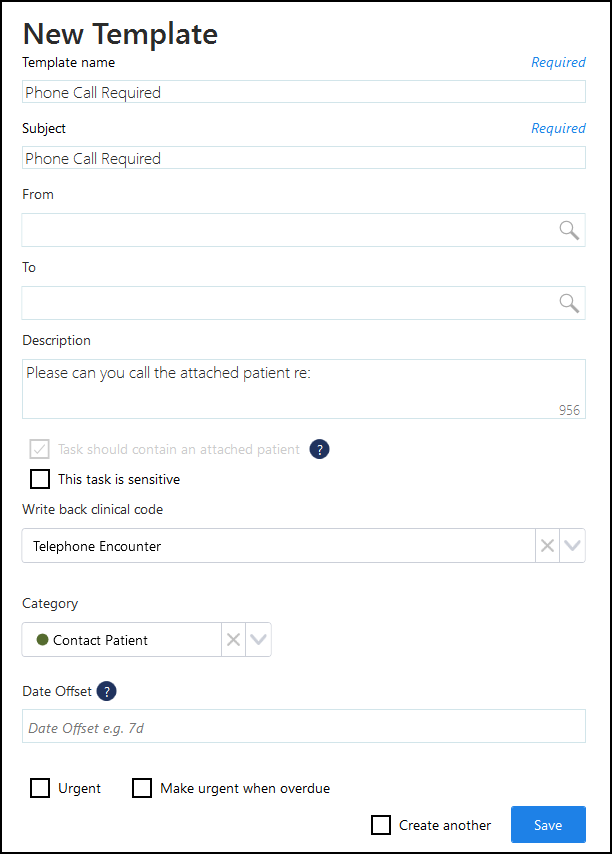The width and height of the screenshot is (612, 854).
Task: Click the green Contact Patient color dot
Action: coord(42,639)
